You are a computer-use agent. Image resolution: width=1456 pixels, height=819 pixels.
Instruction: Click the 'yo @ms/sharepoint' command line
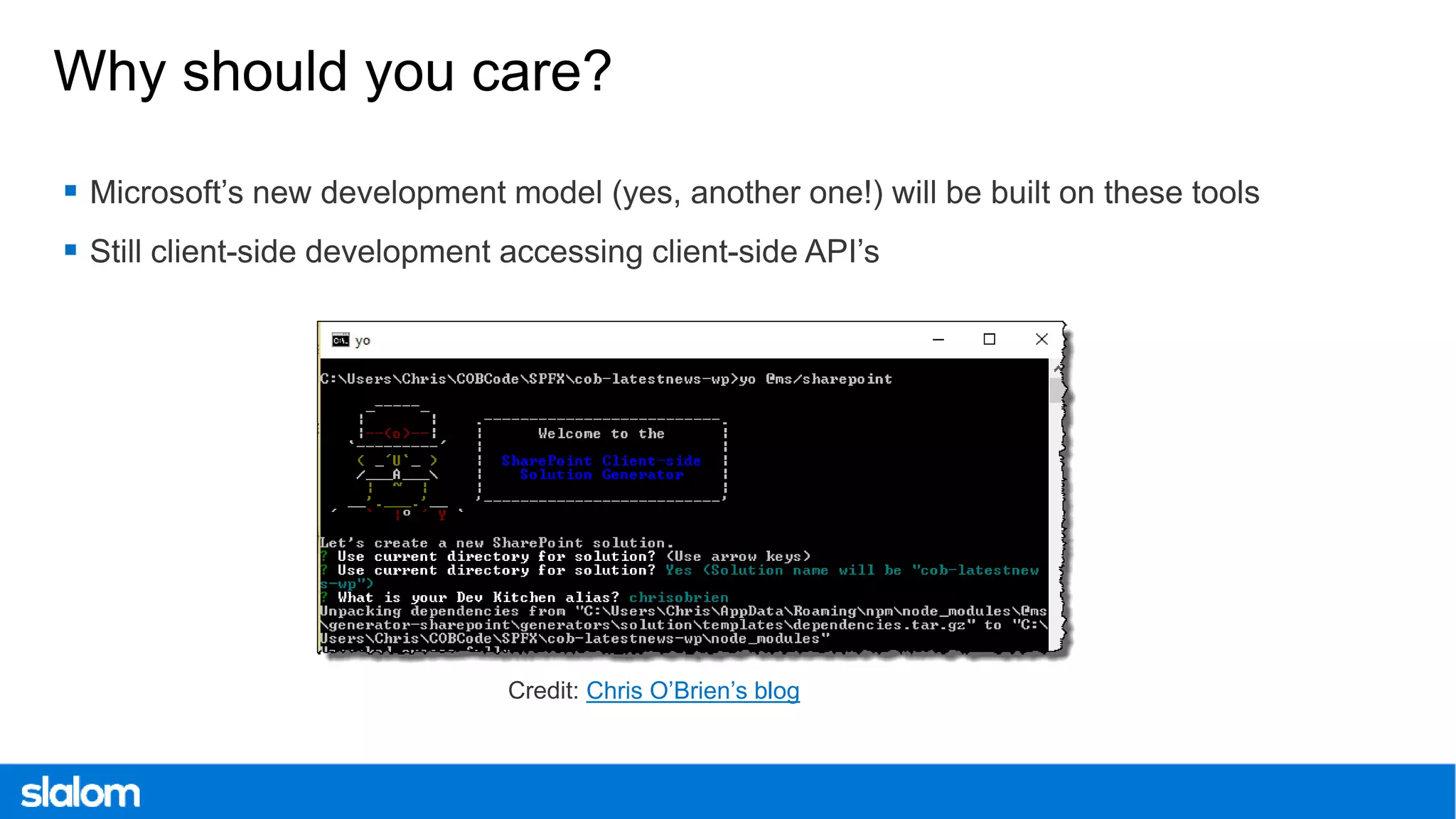[815, 379]
